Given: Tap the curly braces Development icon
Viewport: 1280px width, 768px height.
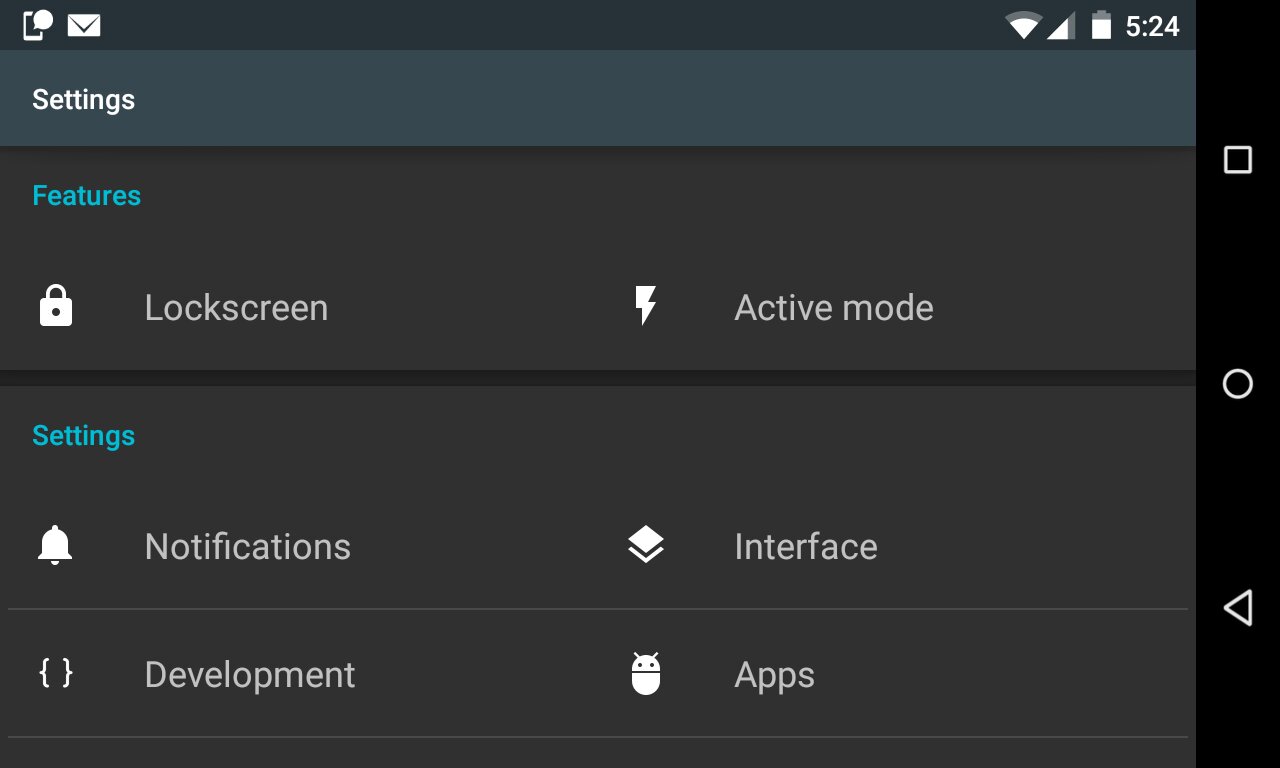Looking at the screenshot, I should click(56, 673).
